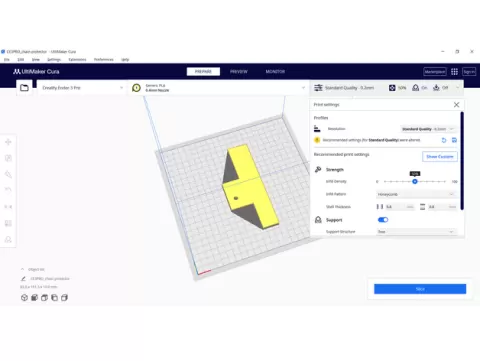Open the Extensions menu
This screenshot has height=361, width=480.
77,60
